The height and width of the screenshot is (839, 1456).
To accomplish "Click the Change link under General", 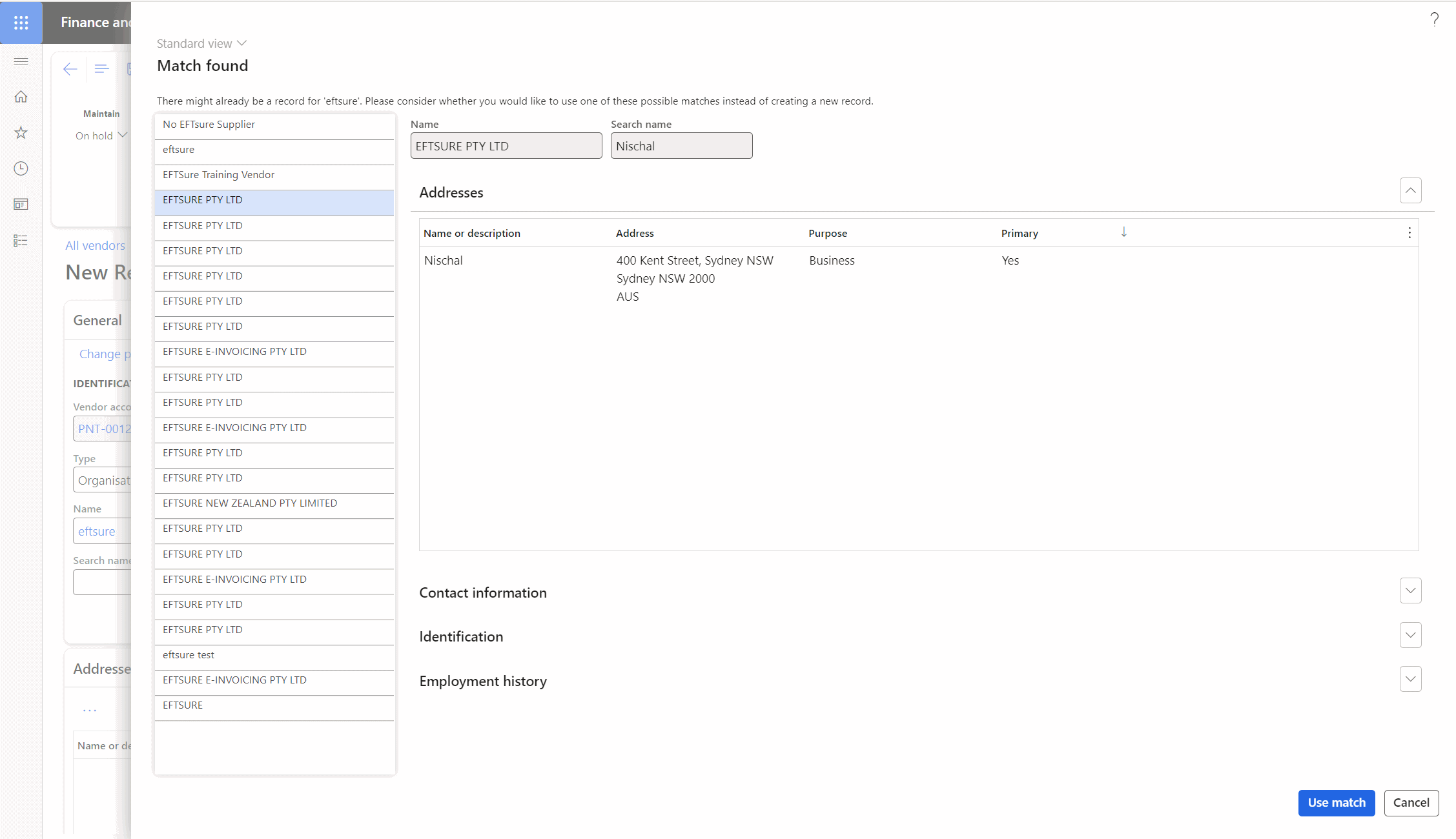I will [105, 354].
